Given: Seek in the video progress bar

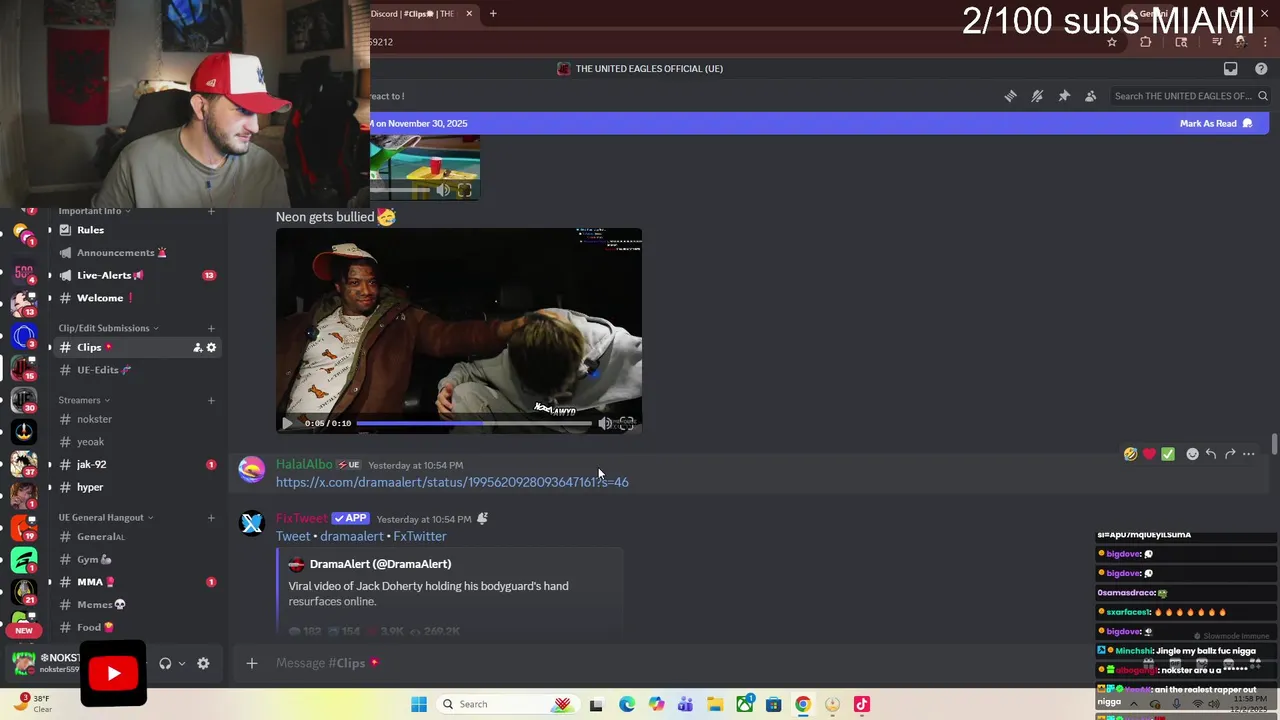Looking at the screenshot, I should (x=474, y=423).
